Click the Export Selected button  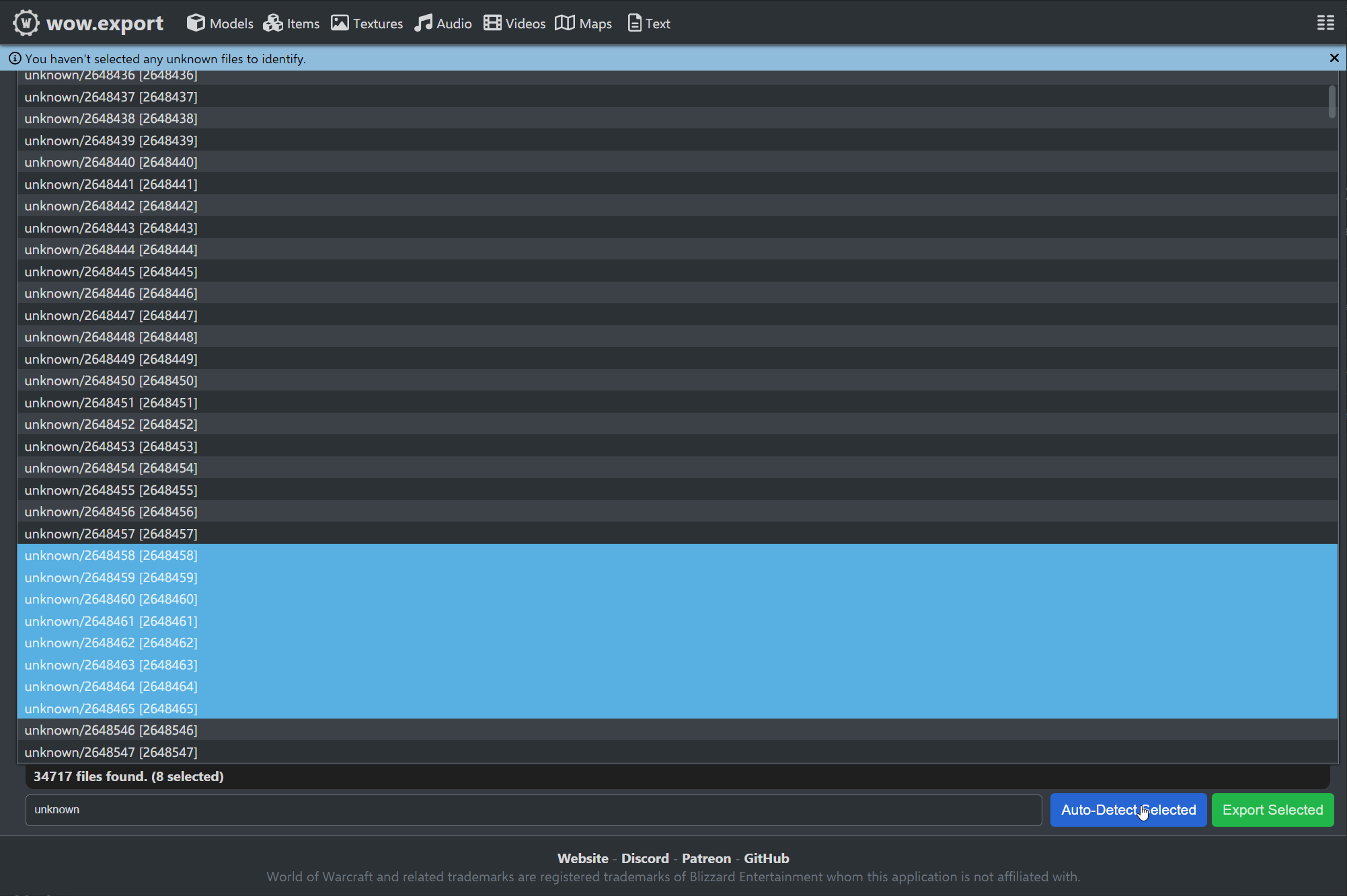pos(1272,810)
